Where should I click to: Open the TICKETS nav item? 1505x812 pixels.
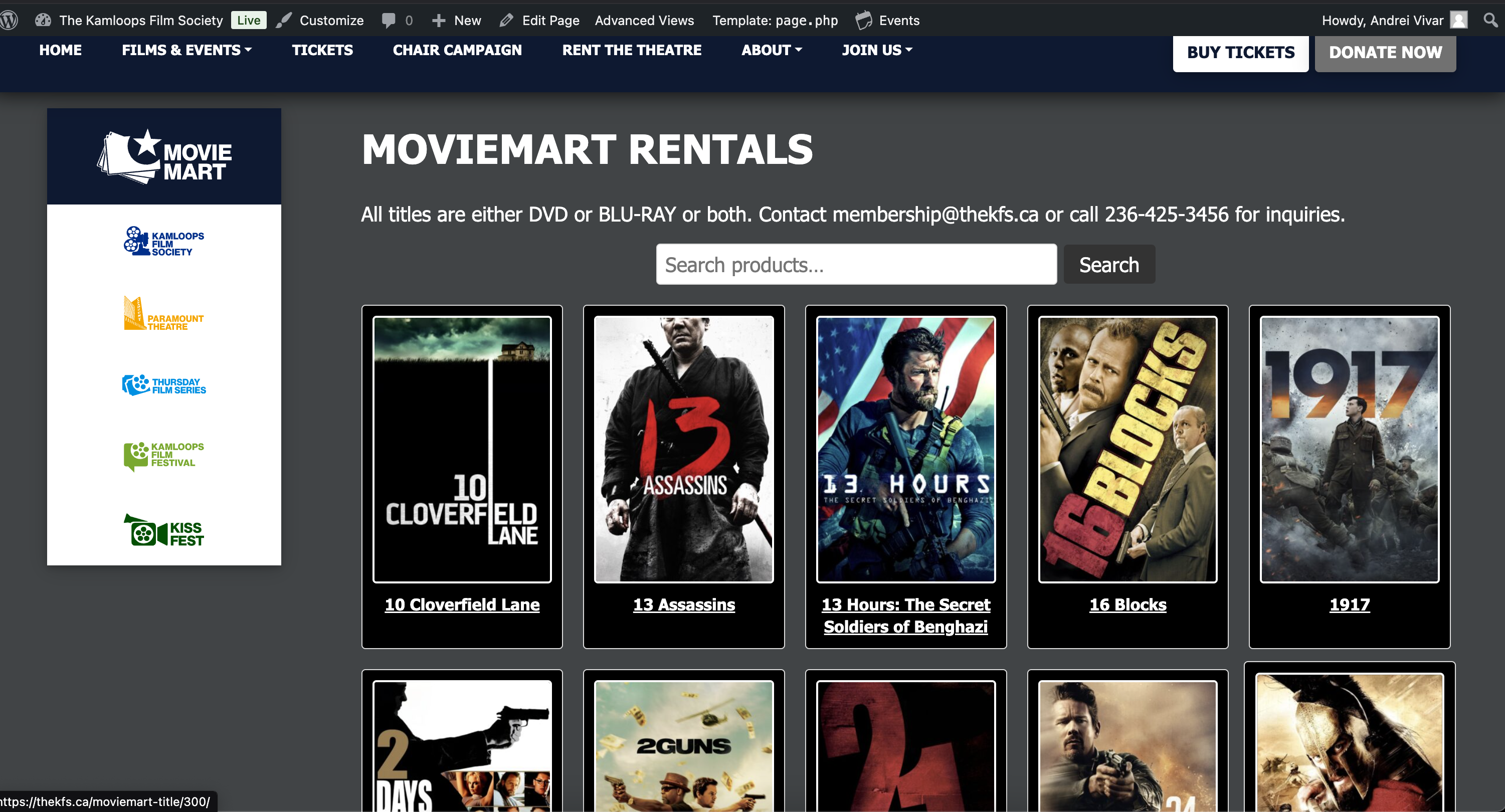pos(322,50)
